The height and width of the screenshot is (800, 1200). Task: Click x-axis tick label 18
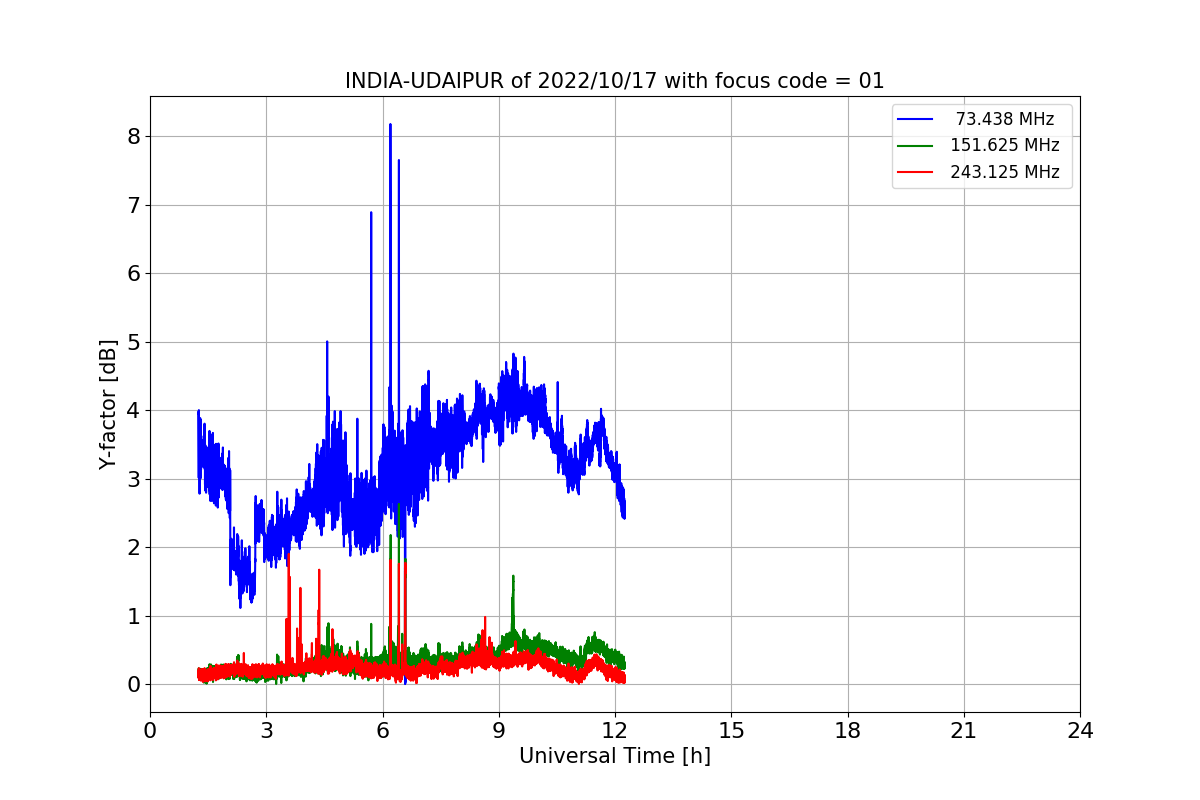(847, 730)
